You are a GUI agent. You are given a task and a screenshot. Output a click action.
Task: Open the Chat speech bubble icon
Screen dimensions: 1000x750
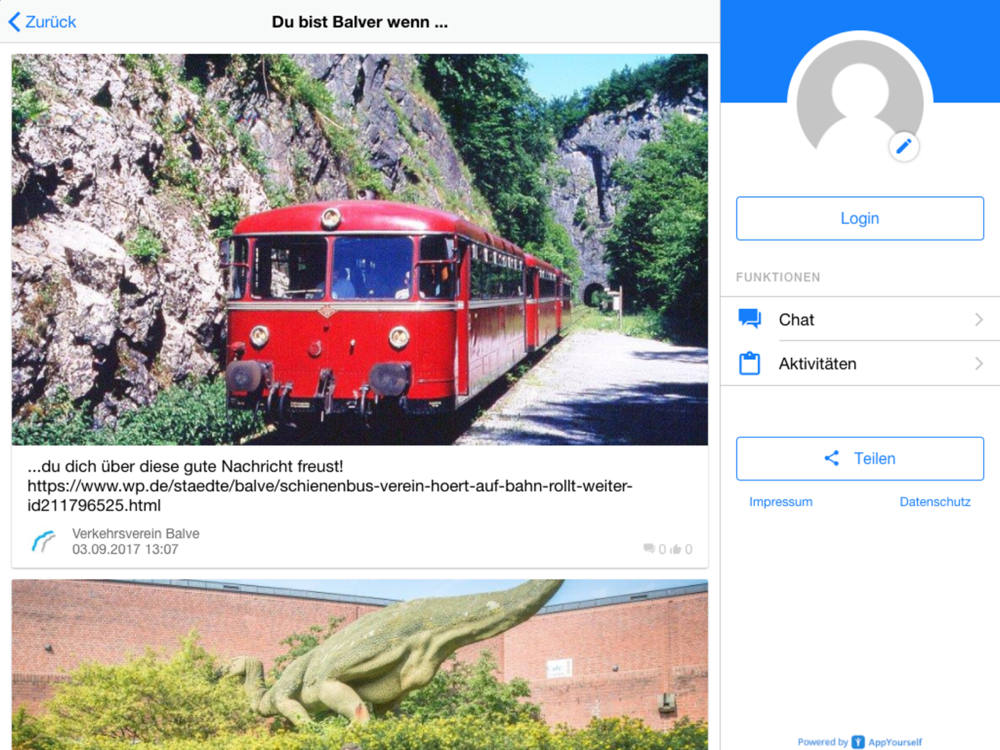click(x=749, y=318)
